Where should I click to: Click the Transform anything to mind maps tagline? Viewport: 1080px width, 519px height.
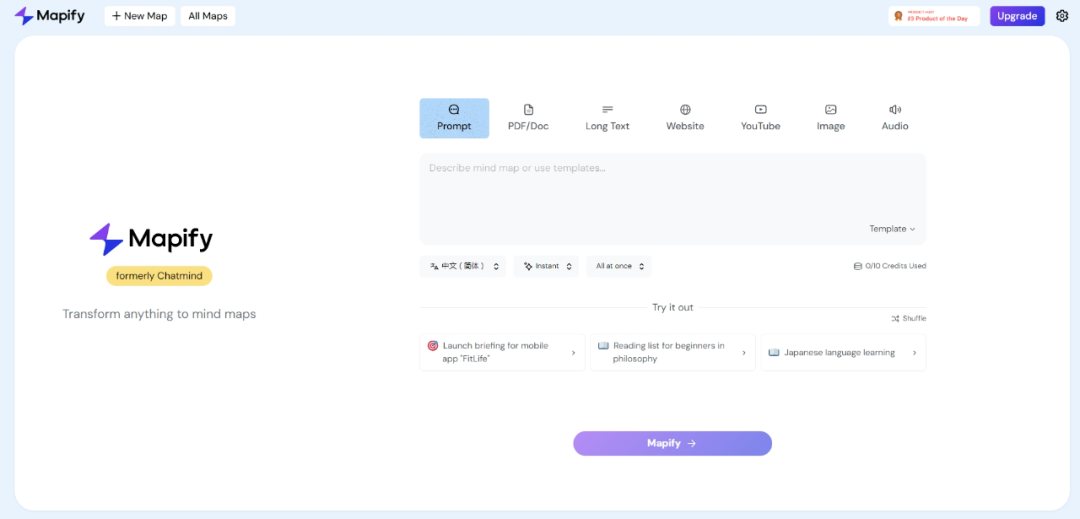(159, 314)
